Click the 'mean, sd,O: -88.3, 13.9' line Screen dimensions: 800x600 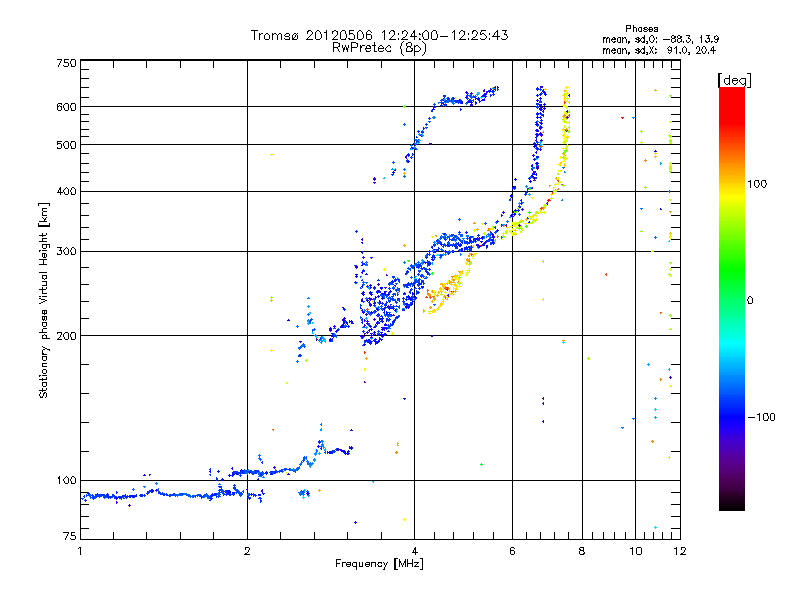[660, 39]
